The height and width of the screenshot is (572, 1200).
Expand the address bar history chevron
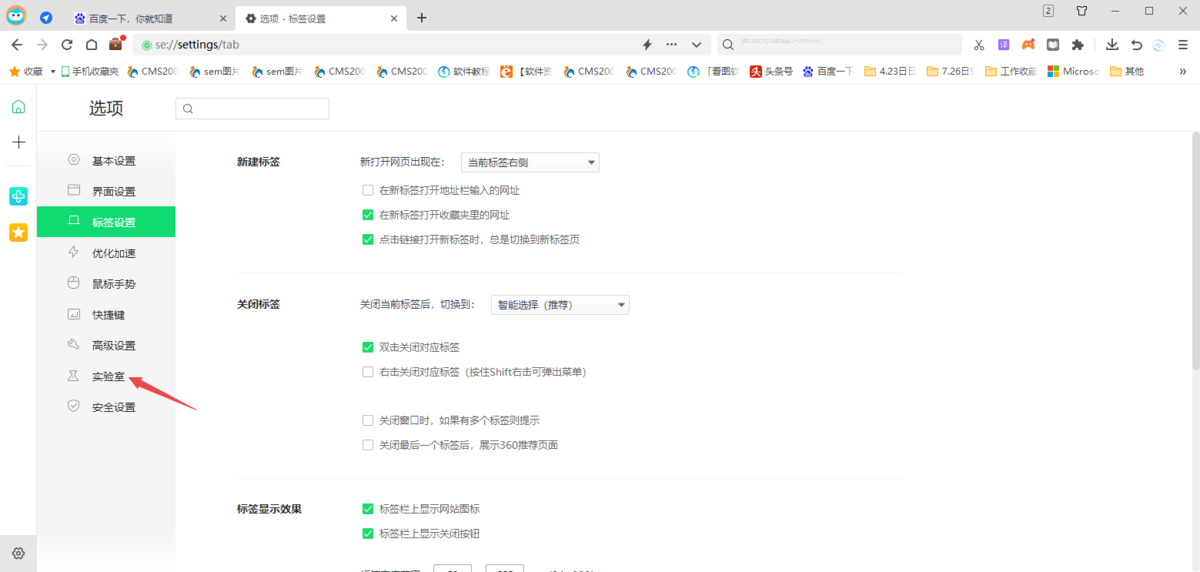tap(697, 44)
